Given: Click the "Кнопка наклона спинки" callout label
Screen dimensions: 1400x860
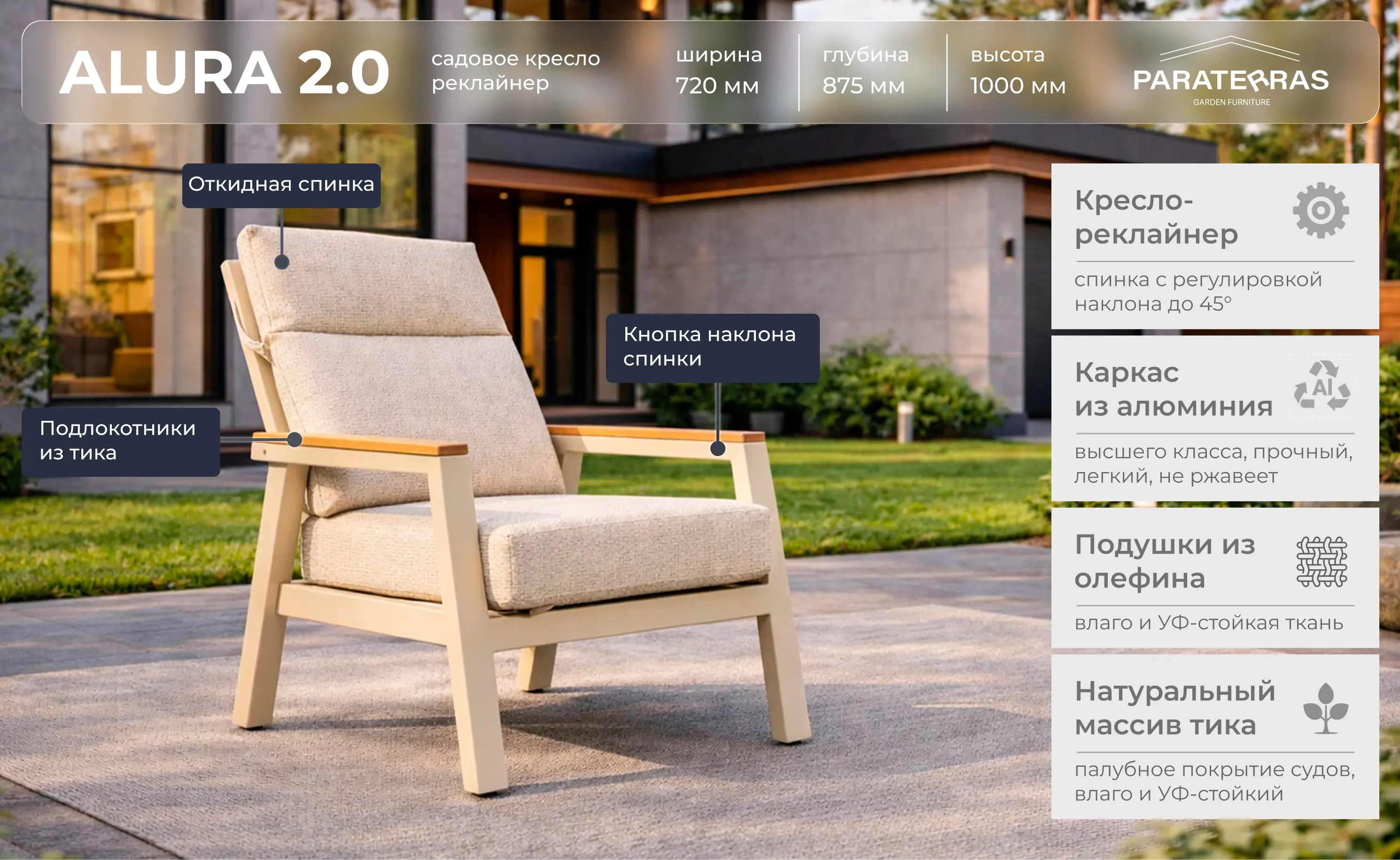Looking at the screenshot, I should pyautogui.click(x=712, y=348).
